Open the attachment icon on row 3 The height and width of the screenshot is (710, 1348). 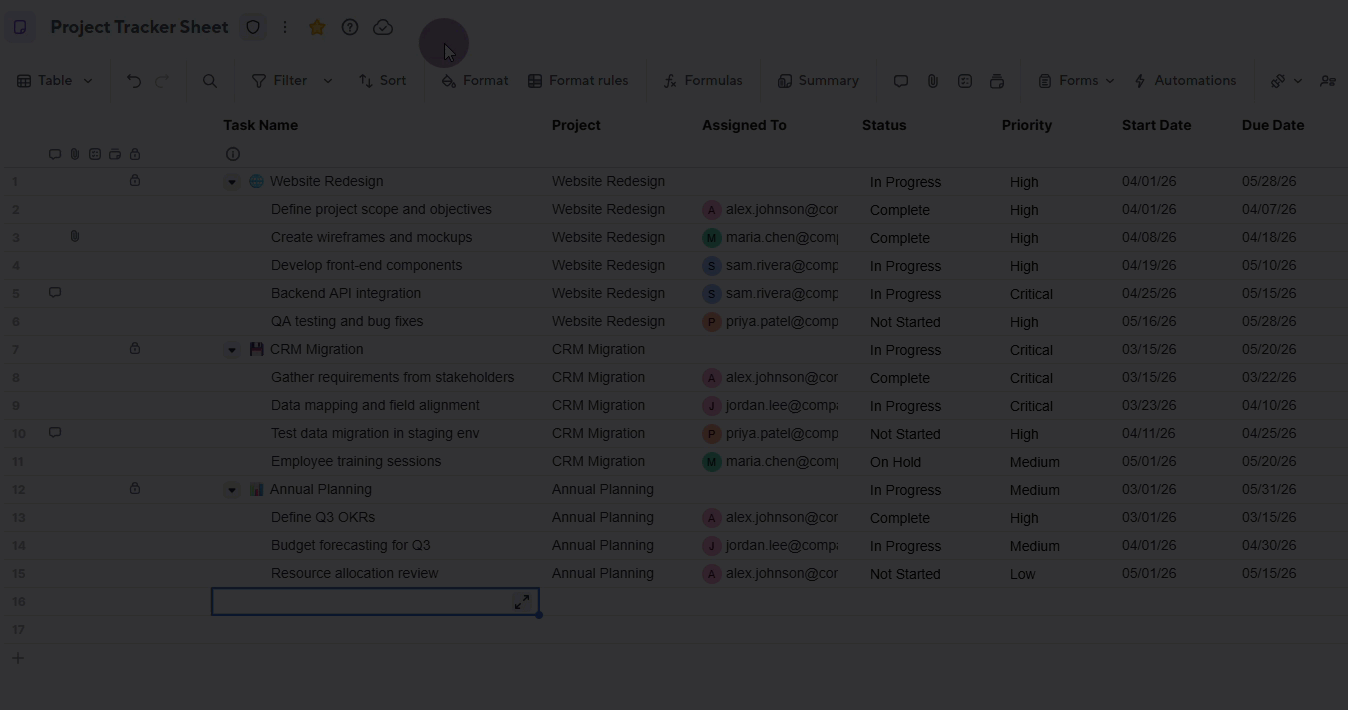(x=75, y=237)
